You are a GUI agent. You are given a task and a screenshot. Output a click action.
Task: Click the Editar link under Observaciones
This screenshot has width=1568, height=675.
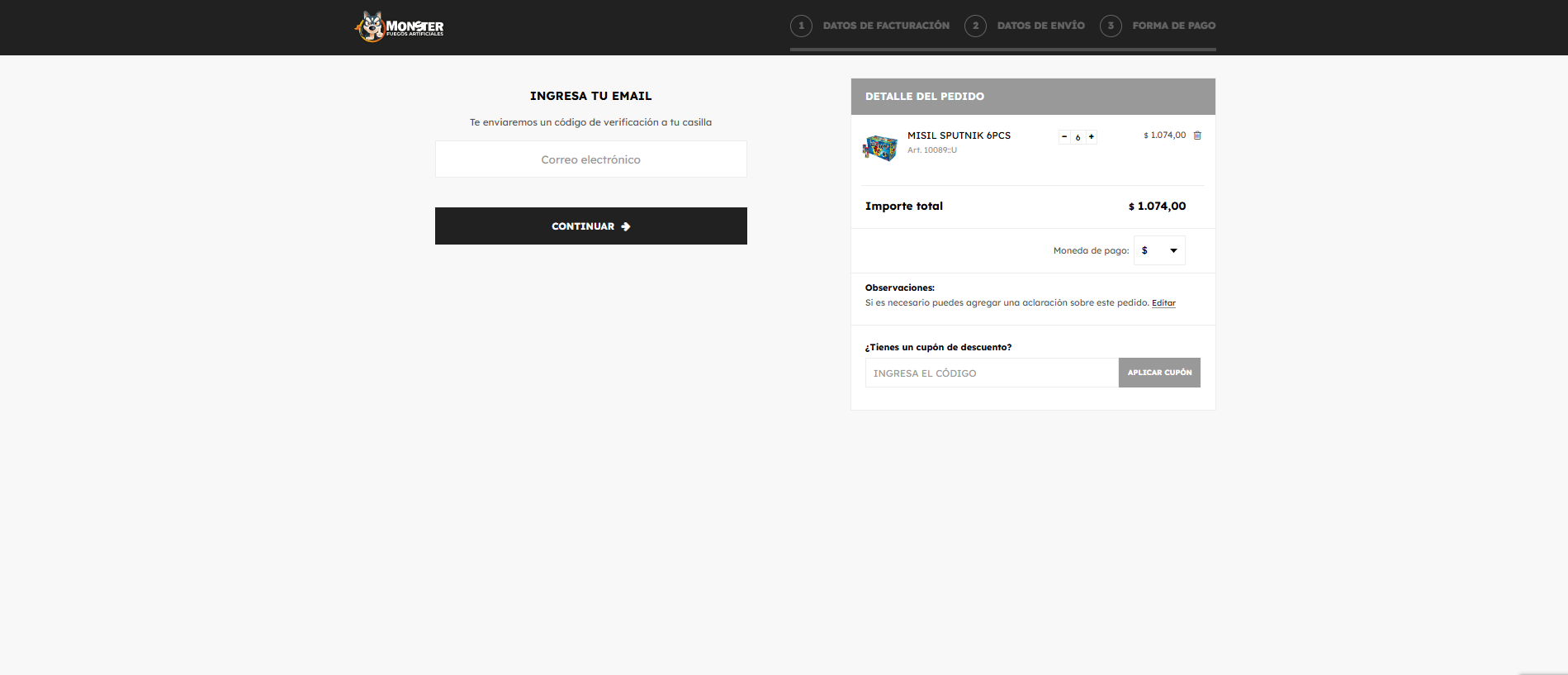pos(1163,303)
